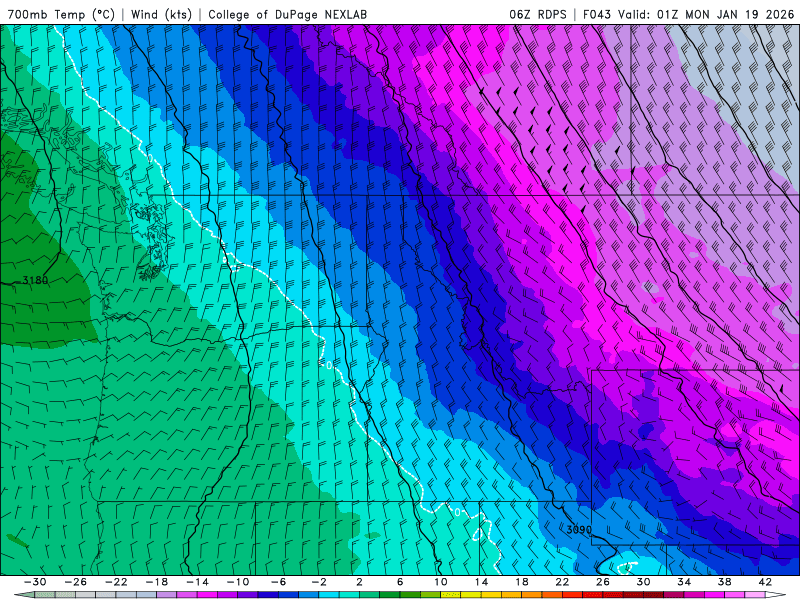Click the yellow dotted swatch on color bar
800x600 pixels.
(451, 595)
